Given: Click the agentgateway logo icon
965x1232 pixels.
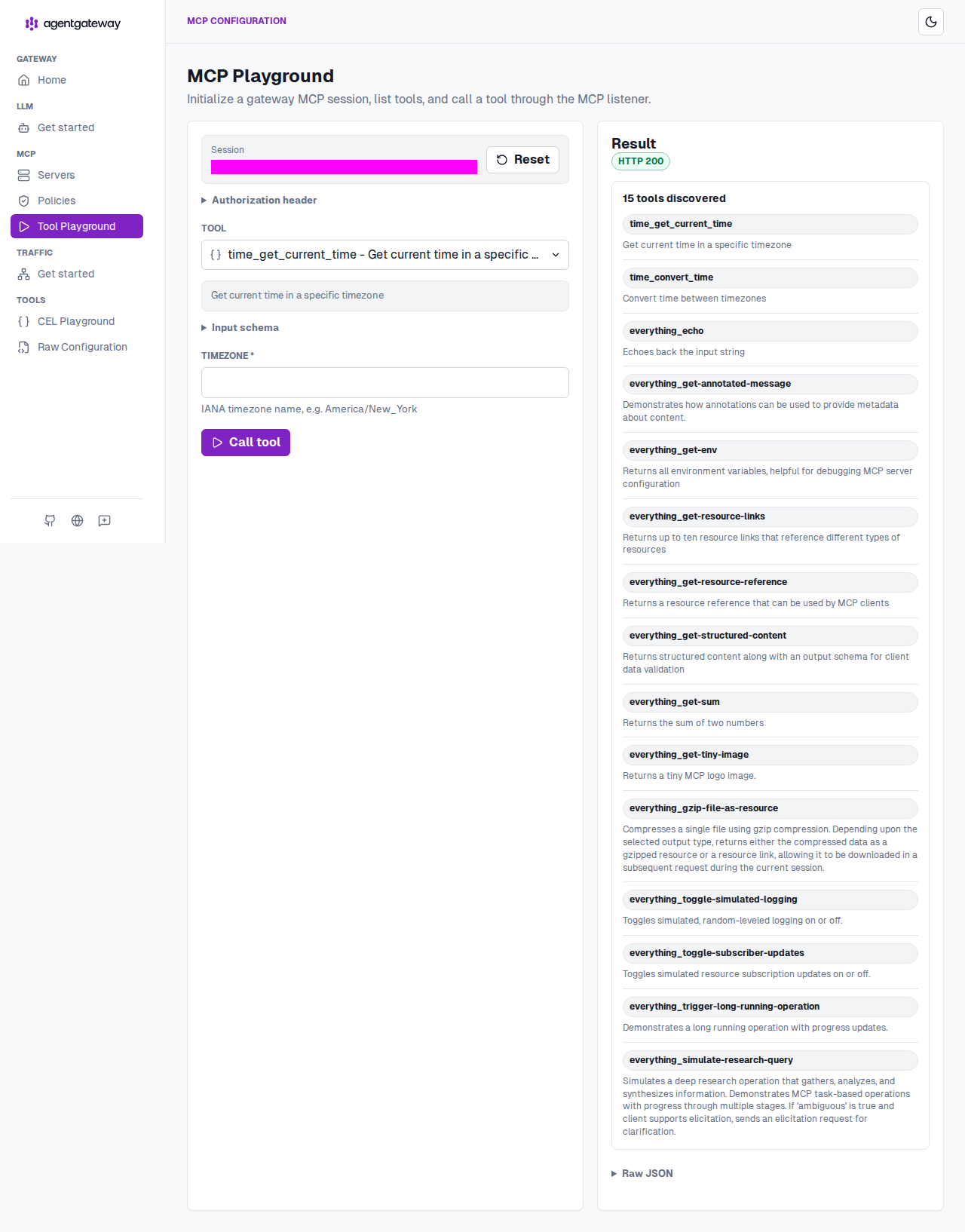Looking at the screenshot, I should (32, 23).
